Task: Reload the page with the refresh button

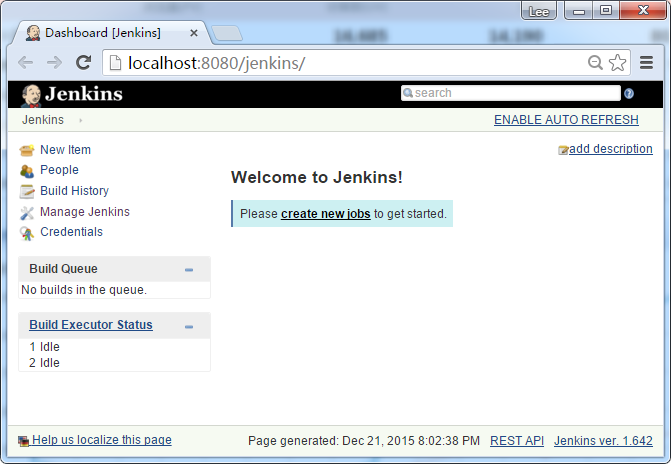Action: 84,63
